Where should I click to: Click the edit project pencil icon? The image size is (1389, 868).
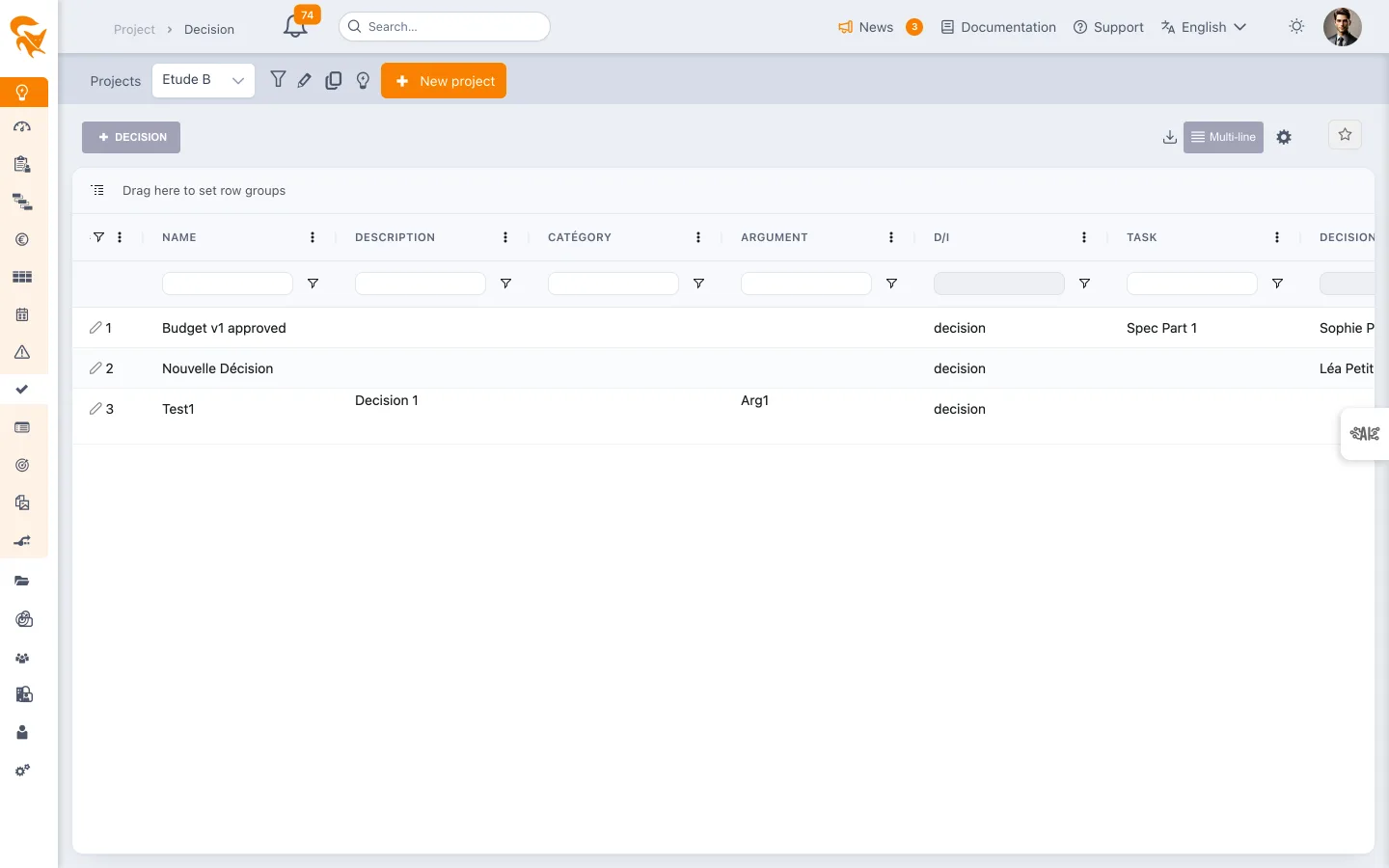click(305, 81)
